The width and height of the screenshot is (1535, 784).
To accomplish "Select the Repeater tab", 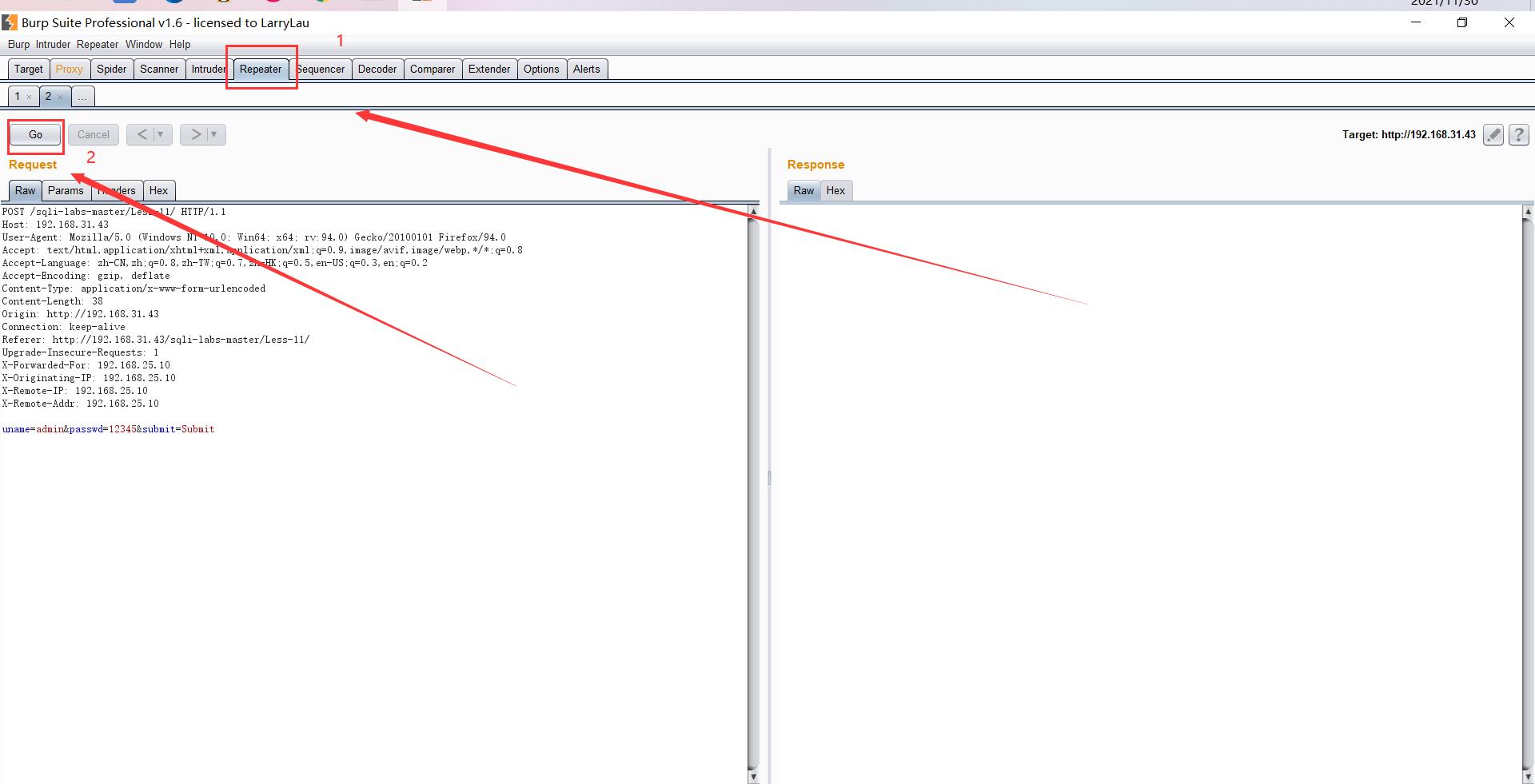I will 261,69.
